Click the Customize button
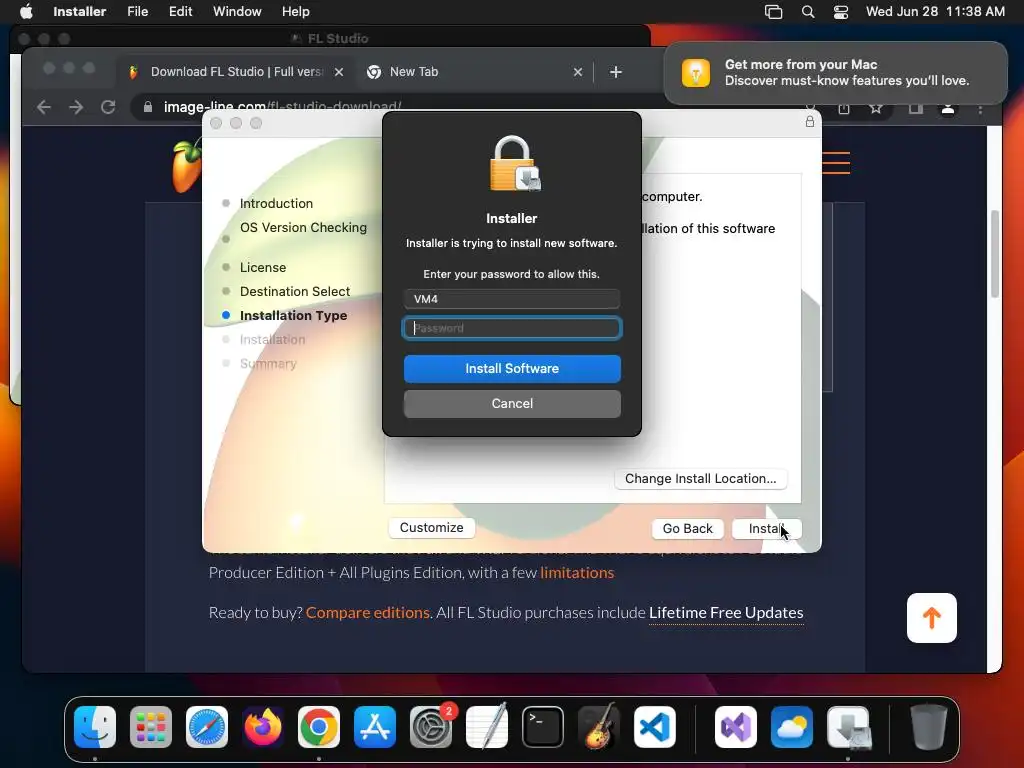Image resolution: width=1024 pixels, height=768 pixels. click(432, 528)
